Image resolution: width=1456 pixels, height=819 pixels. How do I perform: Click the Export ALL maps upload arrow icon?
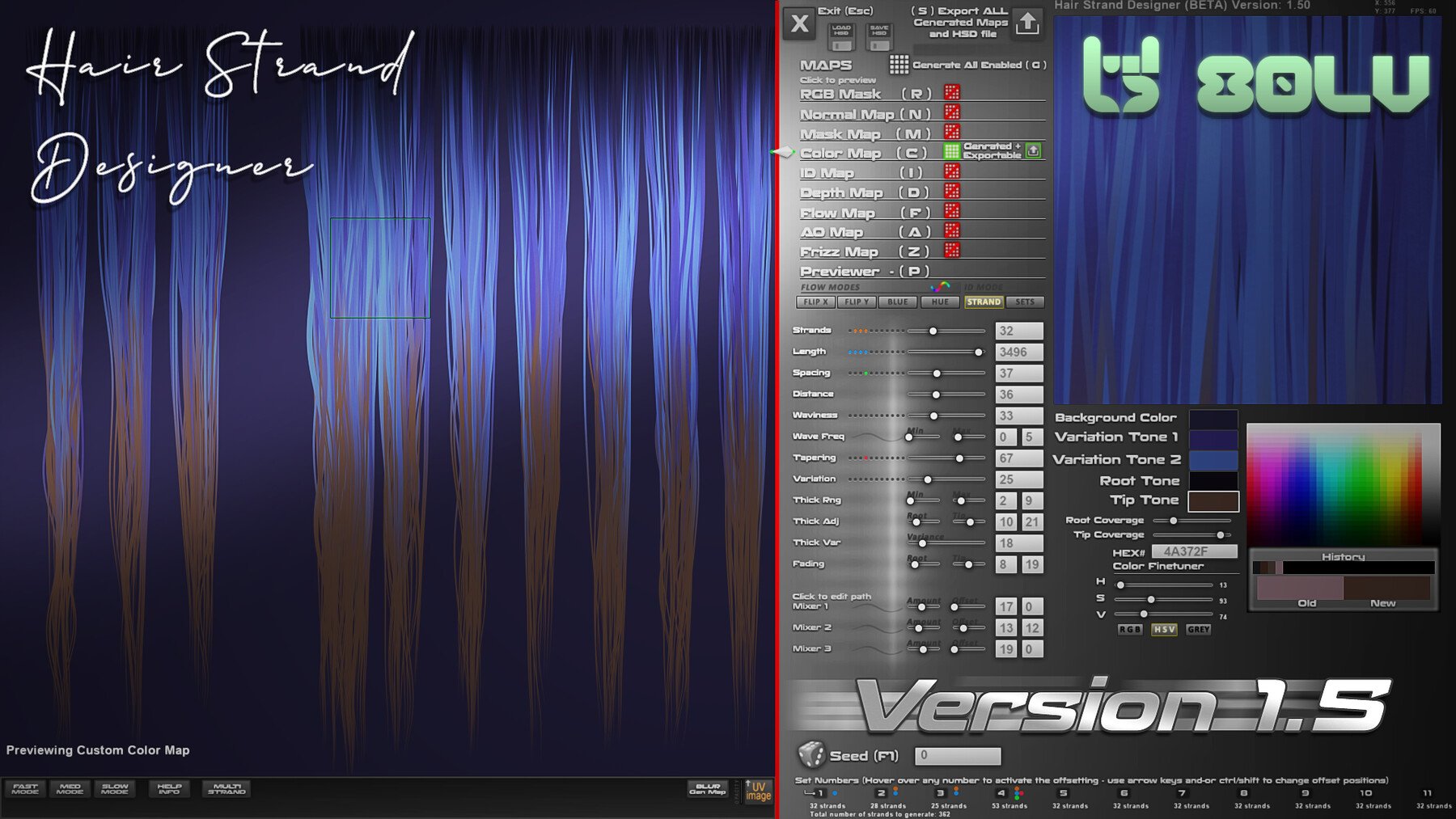pyautogui.click(x=1029, y=24)
